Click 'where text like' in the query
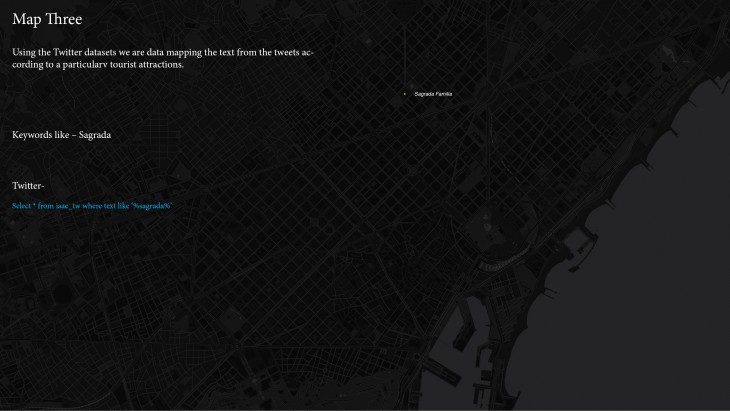730x411 pixels. coord(105,205)
